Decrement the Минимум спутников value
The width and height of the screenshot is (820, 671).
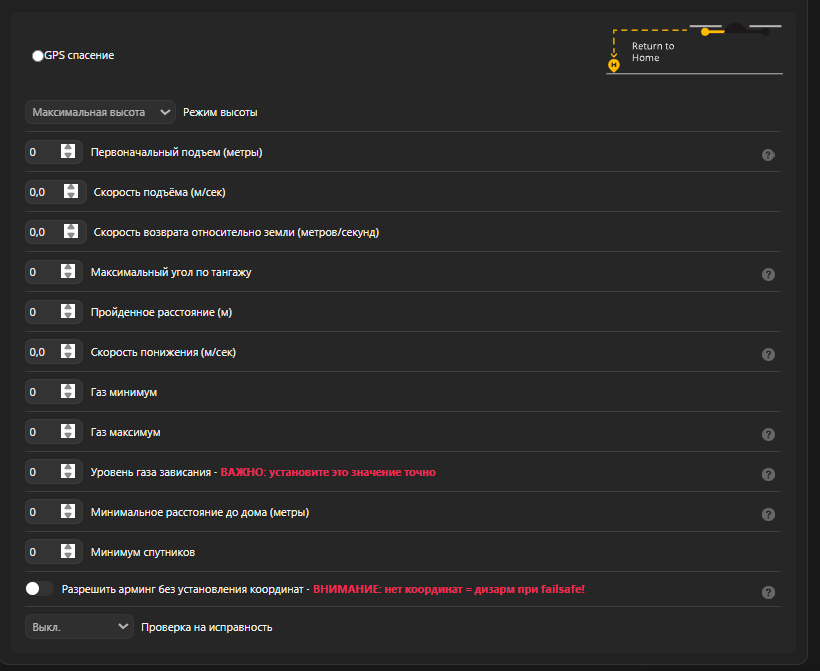click(x=68, y=555)
